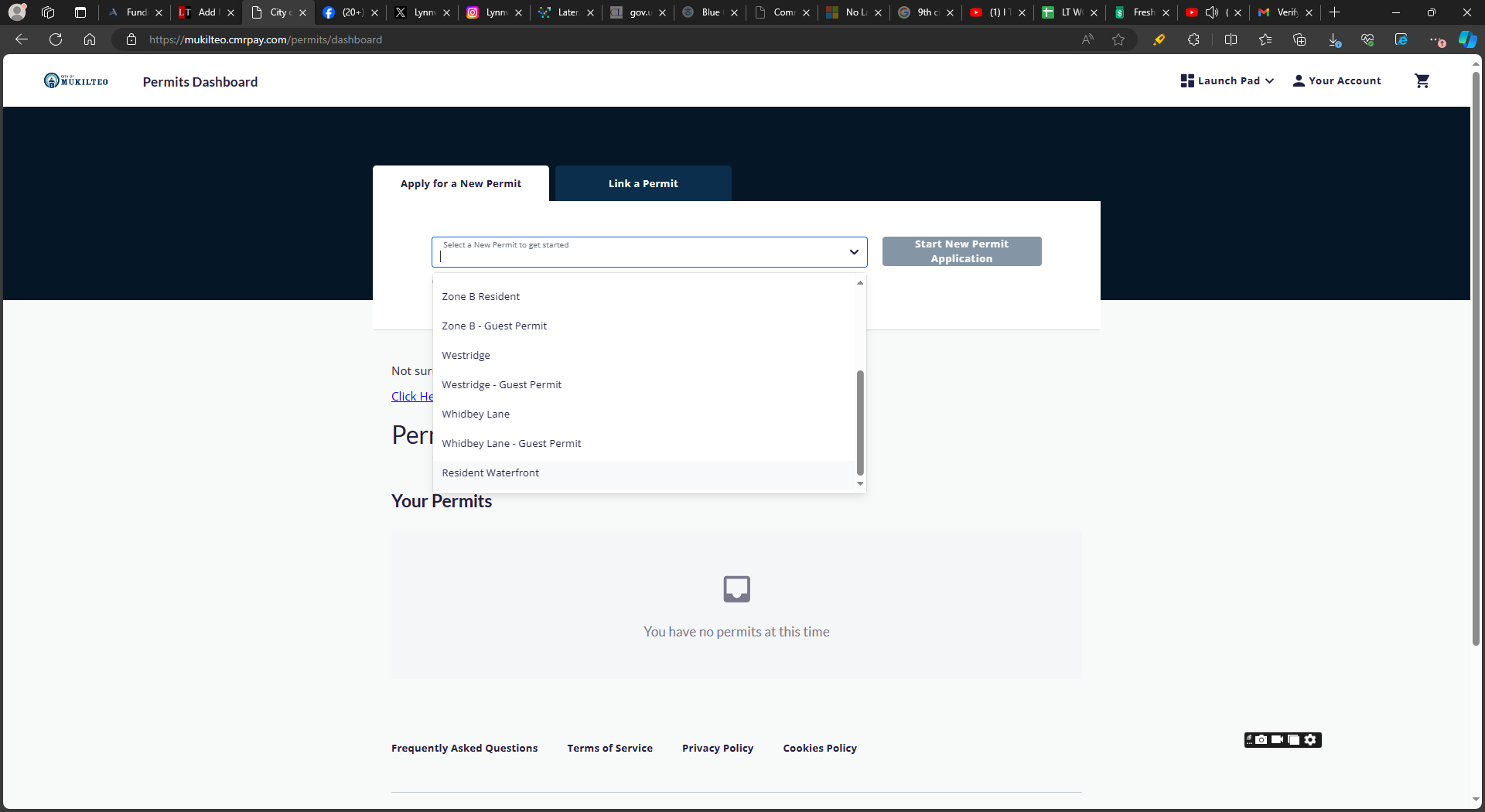The image size is (1485, 812).
Task: Open the split screen icon
Action: [x=1231, y=39]
